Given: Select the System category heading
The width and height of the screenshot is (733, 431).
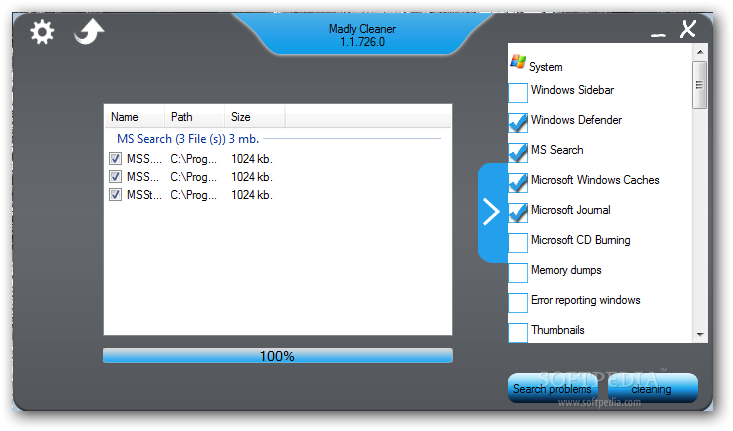Looking at the screenshot, I should (546, 67).
